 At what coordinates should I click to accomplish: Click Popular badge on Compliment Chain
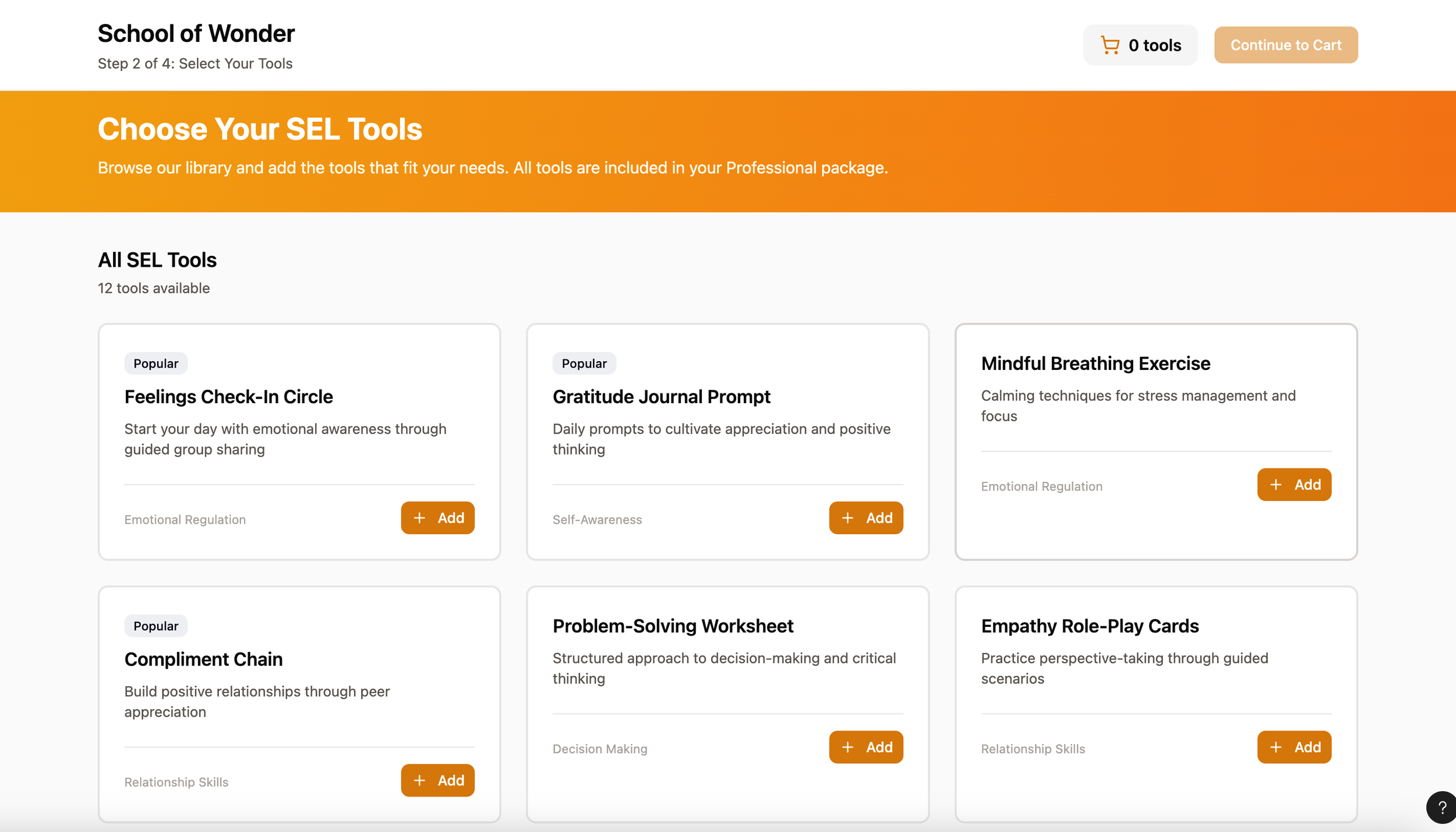tap(156, 626)
